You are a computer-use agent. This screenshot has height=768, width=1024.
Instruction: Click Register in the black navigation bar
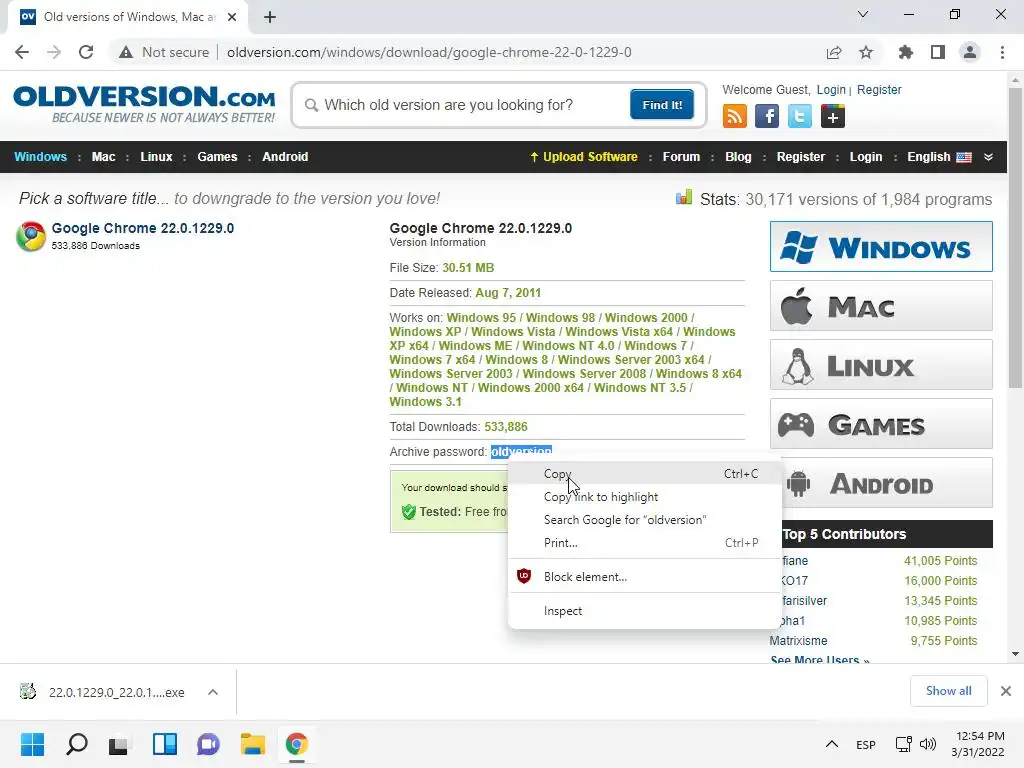(x=801, y=157)
